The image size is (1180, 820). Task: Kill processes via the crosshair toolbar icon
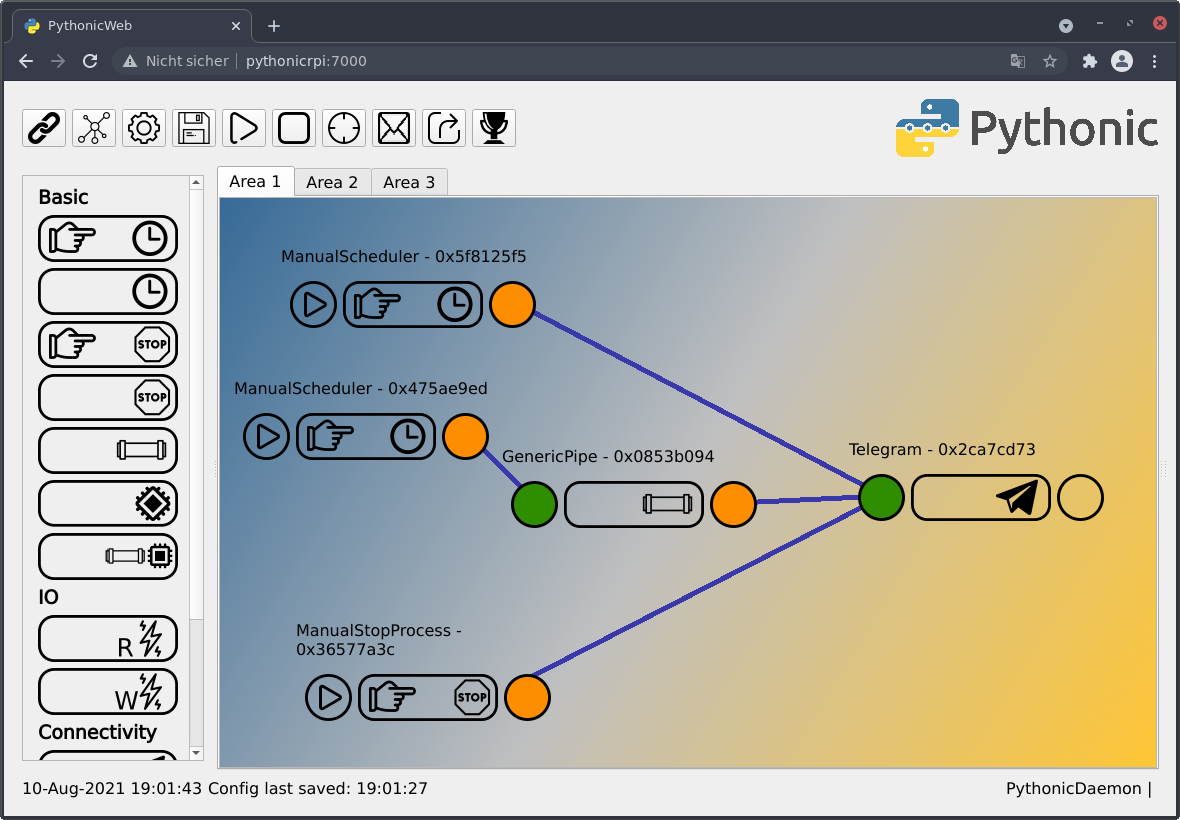point(343,128)
